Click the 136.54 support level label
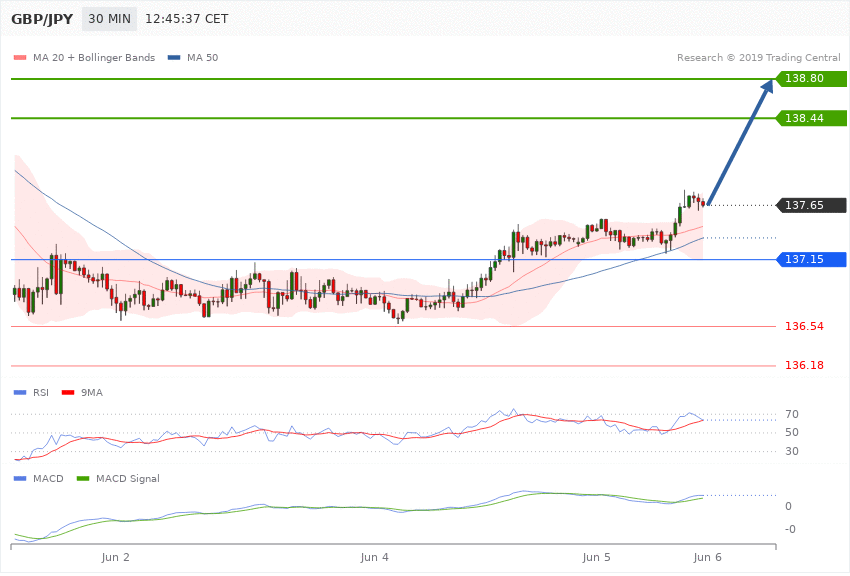850x576 pixels. (x=804, y=326)
